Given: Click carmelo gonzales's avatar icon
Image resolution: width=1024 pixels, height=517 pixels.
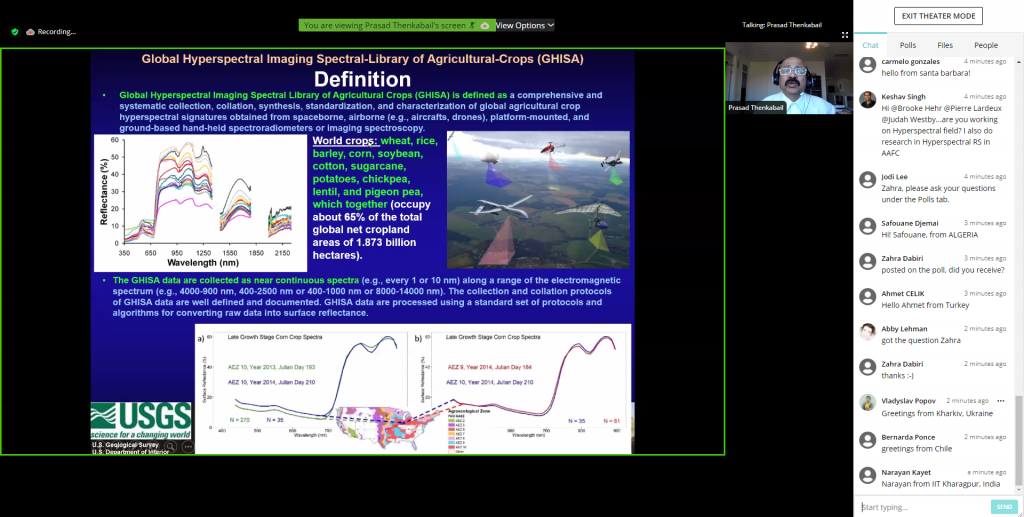Looking at the screenshot, I should [x=868, y=64].
